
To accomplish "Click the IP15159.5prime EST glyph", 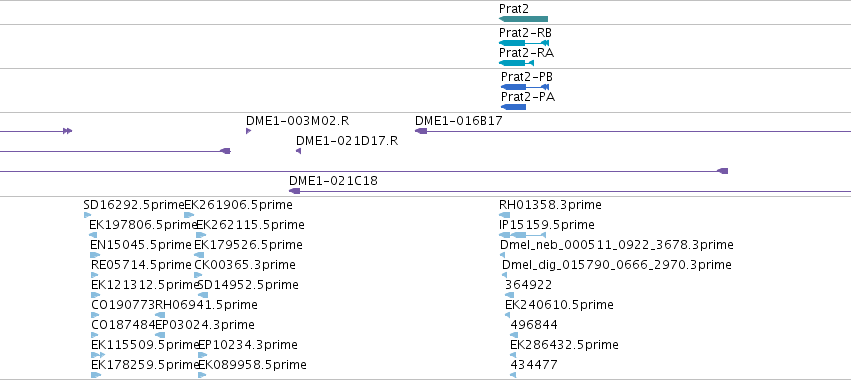I will tap(522, 235).
